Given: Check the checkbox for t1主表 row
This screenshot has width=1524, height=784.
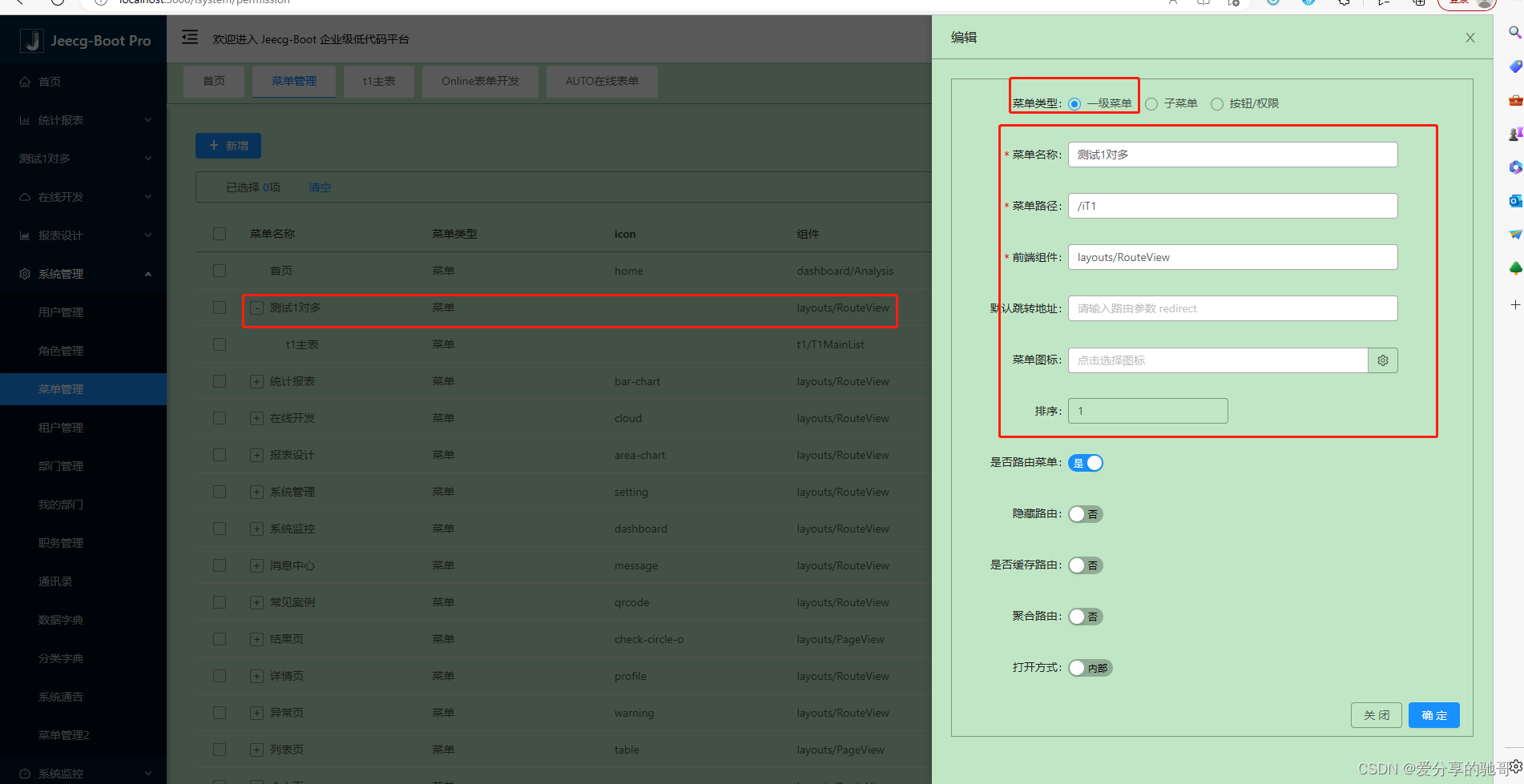Looking at the screenshot, I should click(220, 344).
